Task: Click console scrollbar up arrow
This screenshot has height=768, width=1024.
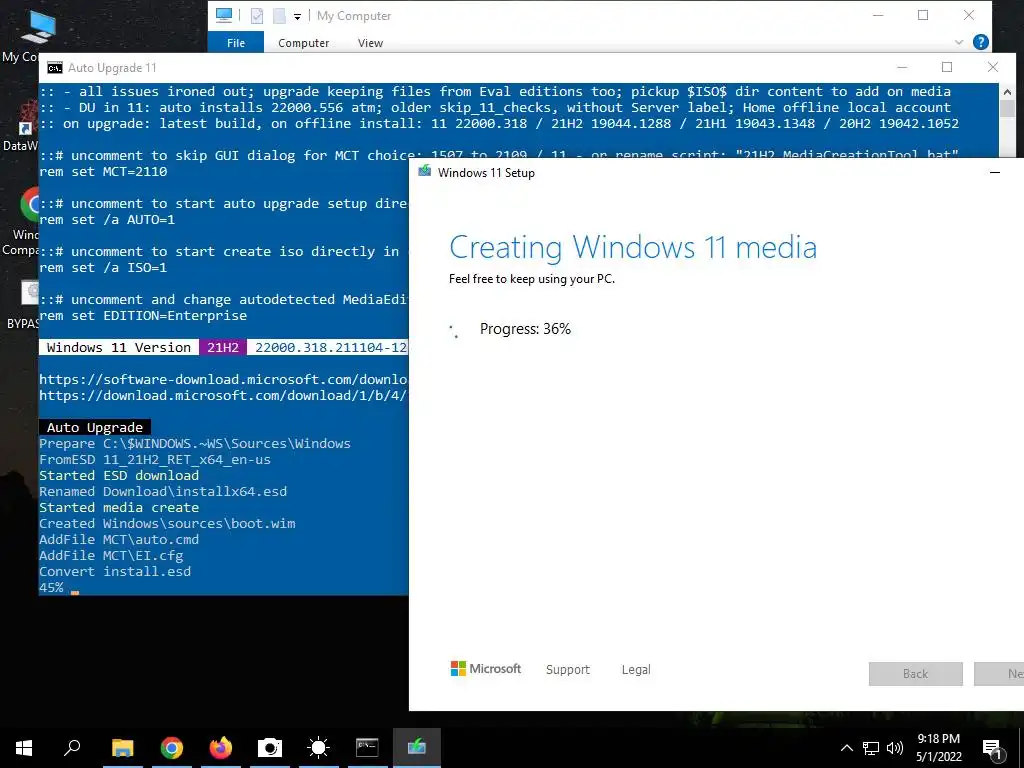Action: [x=1008, y=92]
